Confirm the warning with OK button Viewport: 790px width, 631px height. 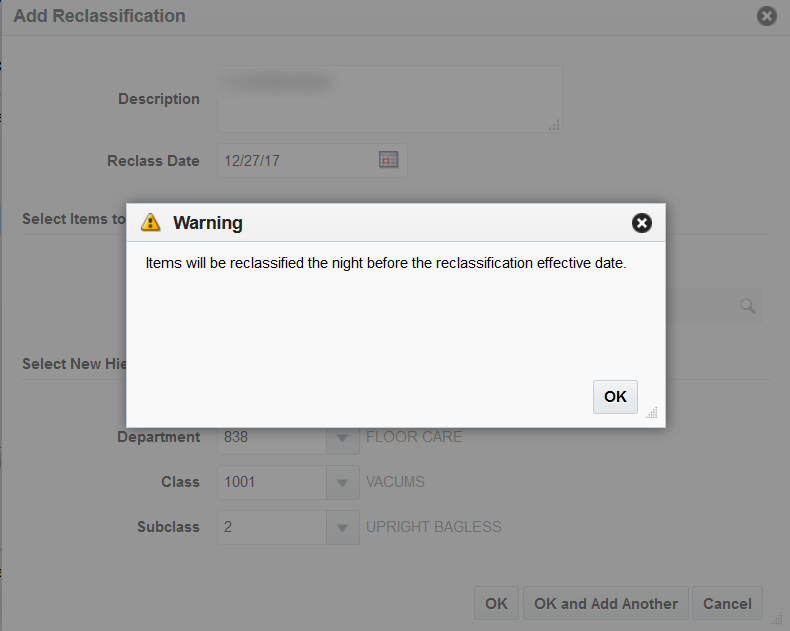(615, 397)
